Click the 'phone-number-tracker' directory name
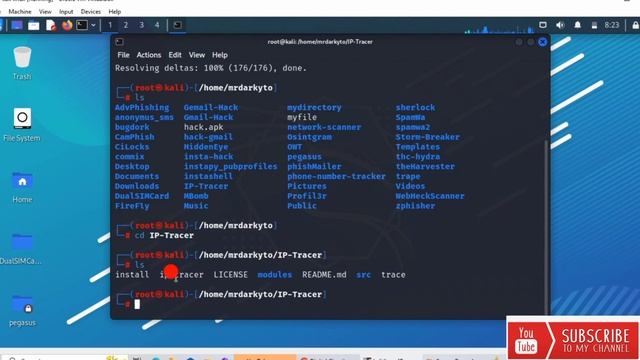The image size is (640, 360). (336, 176)
